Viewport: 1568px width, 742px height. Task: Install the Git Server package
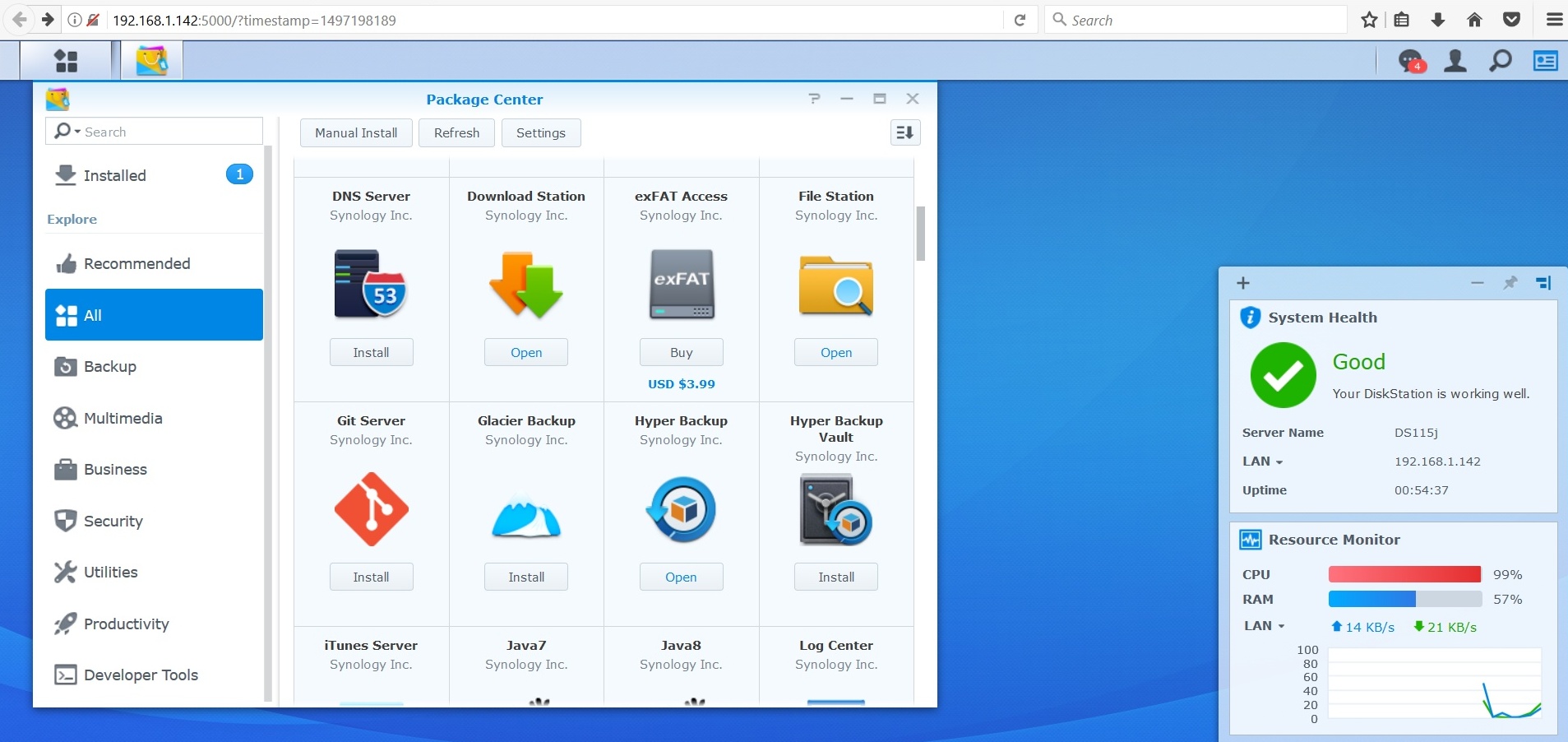(x=371, y=577)
